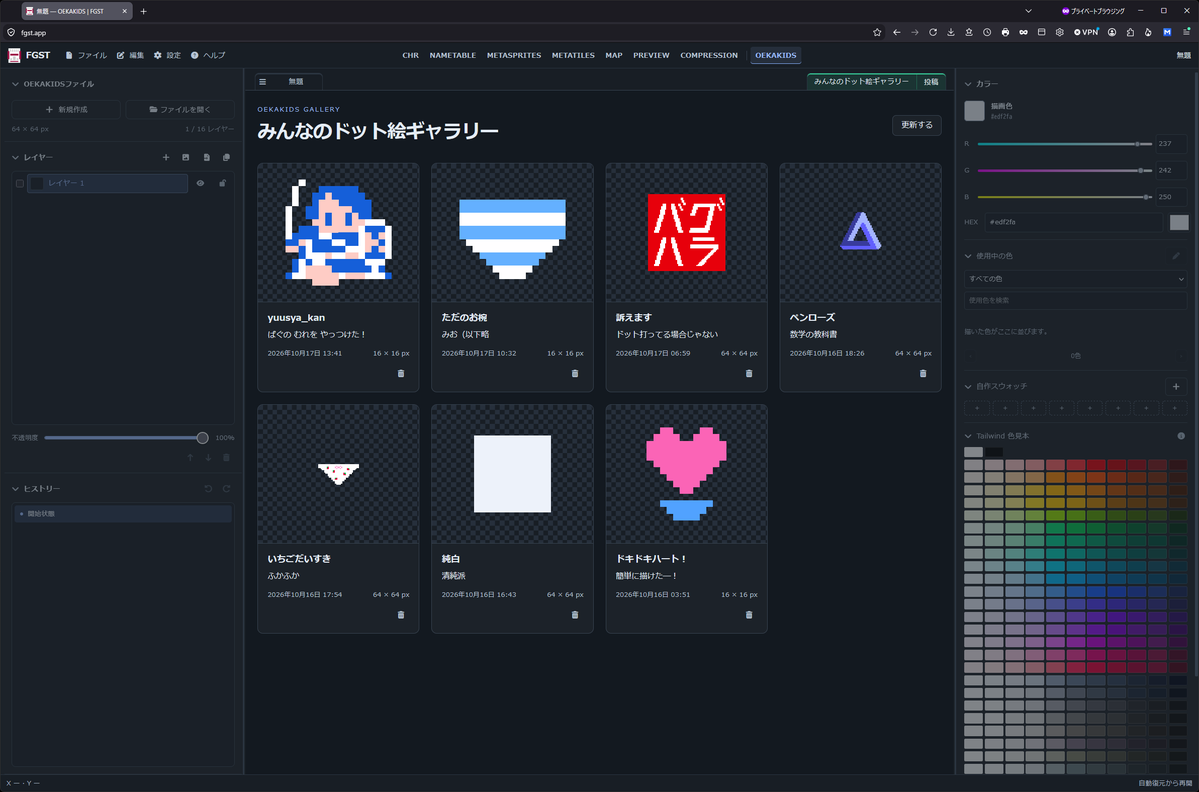
Task: Click the 新規作成 button
Action: pyautogui.click(x=67, y=109)
